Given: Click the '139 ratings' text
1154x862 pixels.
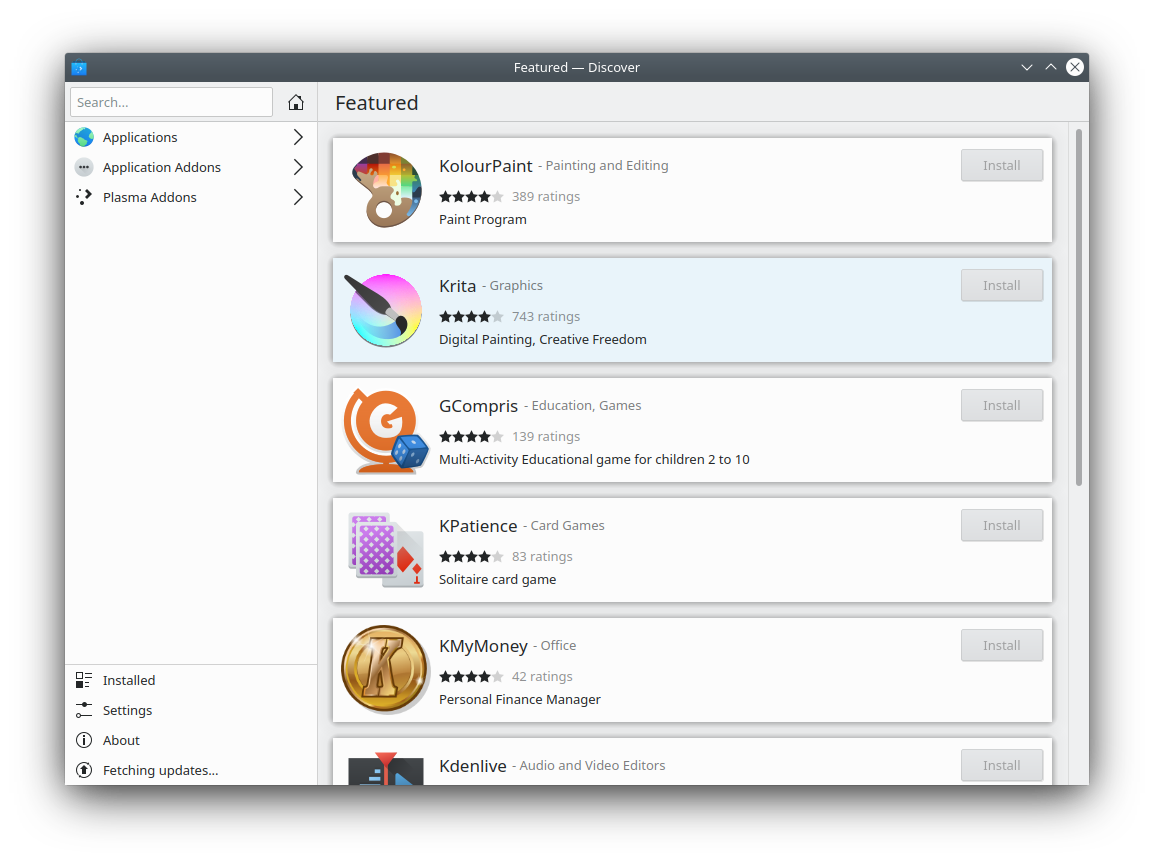Looking at the screenshot, I should click(546, 437).
